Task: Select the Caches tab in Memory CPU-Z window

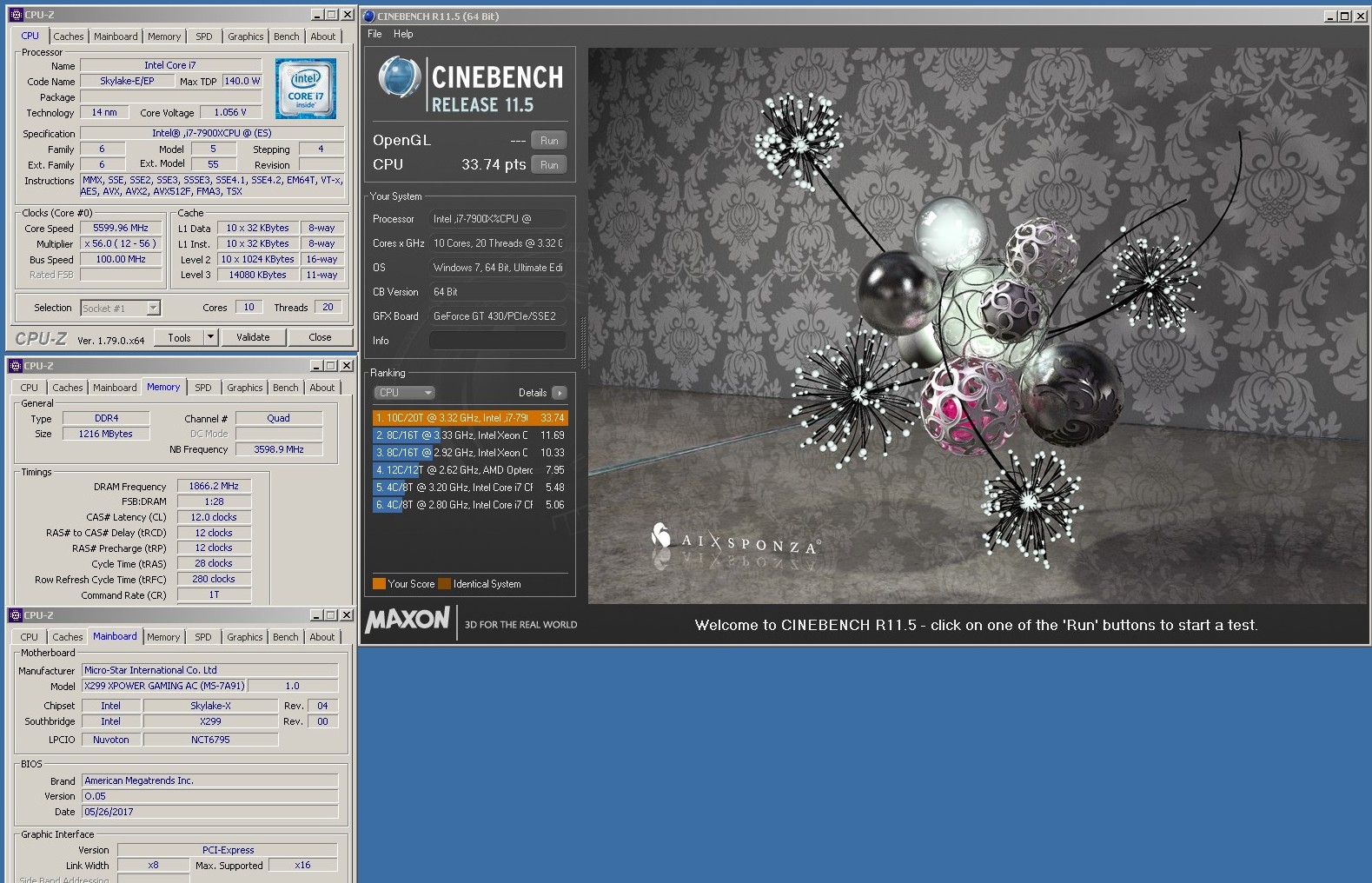Action: coord(68,388)
